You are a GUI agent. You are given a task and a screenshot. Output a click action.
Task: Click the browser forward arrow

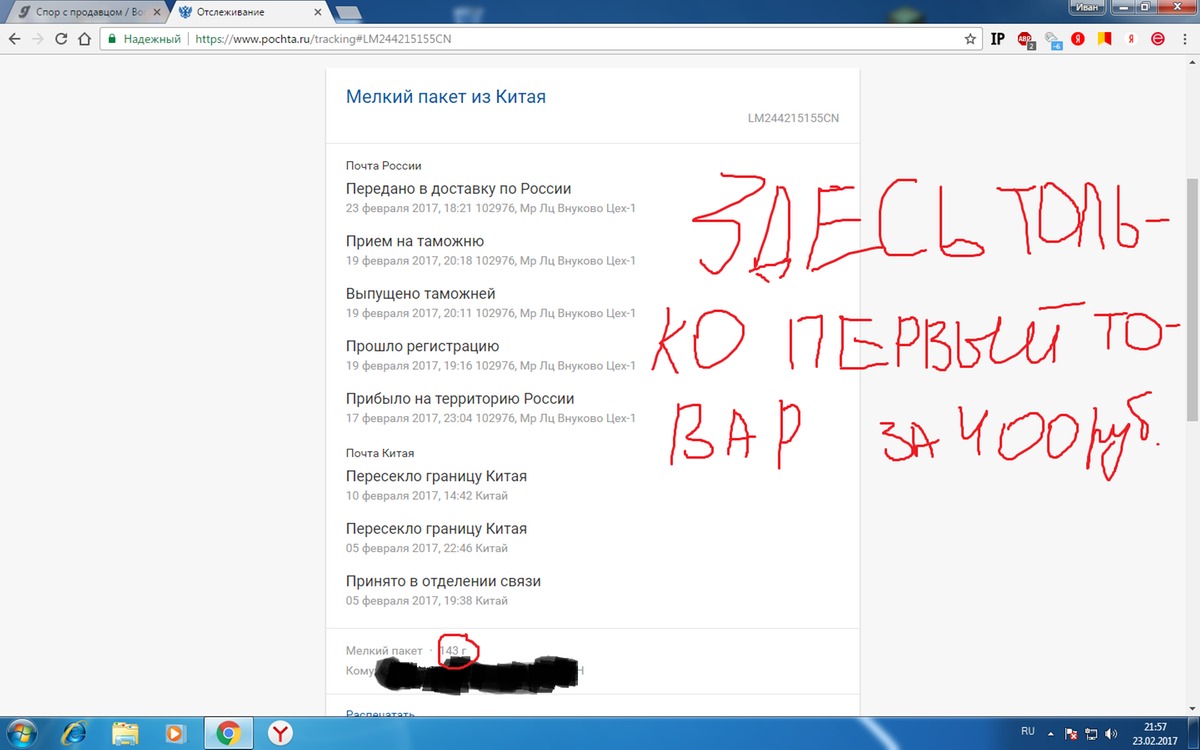click(38, 39)
